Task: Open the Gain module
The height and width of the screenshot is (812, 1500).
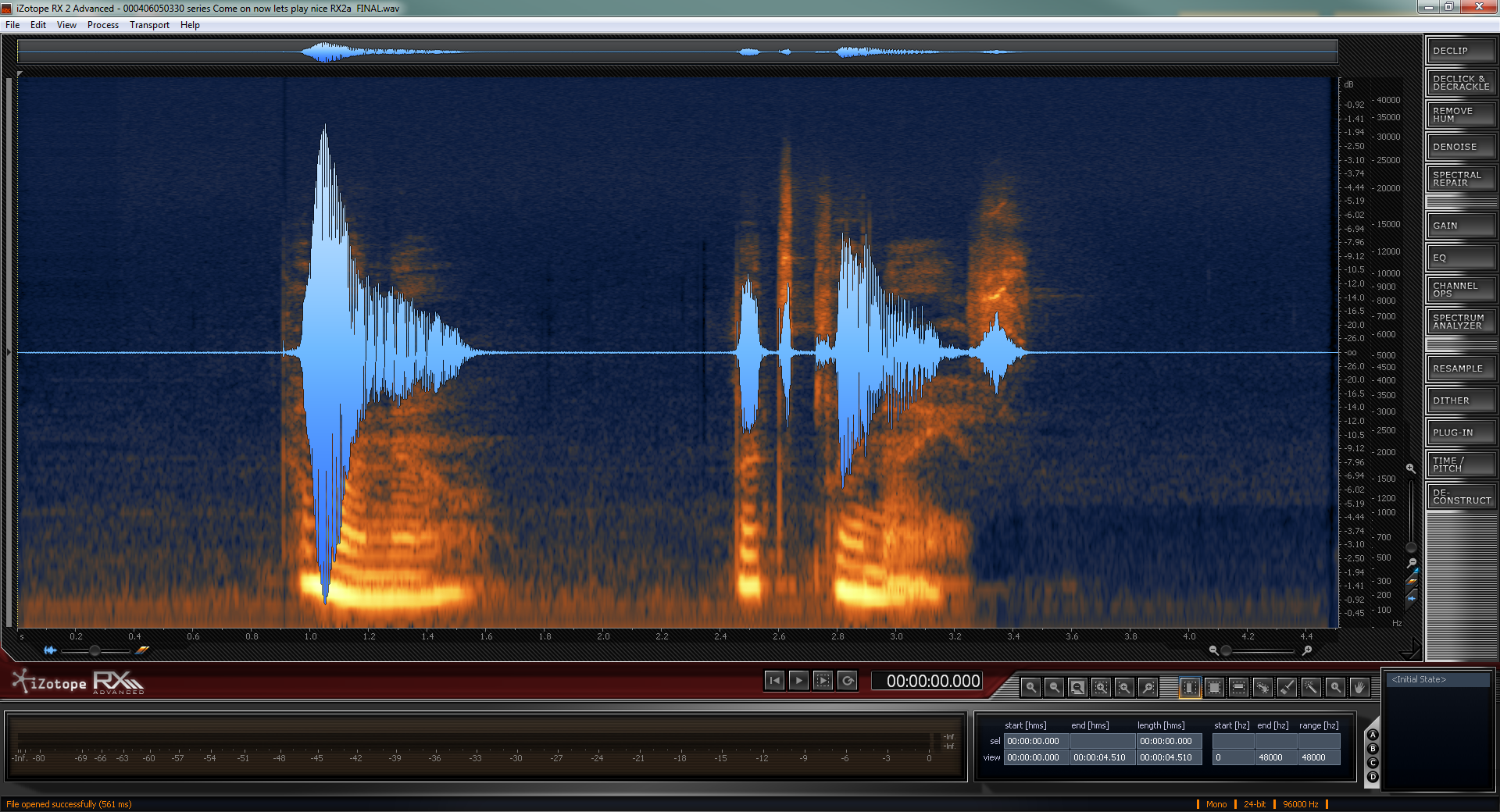Action: [x=1461, y=226]
